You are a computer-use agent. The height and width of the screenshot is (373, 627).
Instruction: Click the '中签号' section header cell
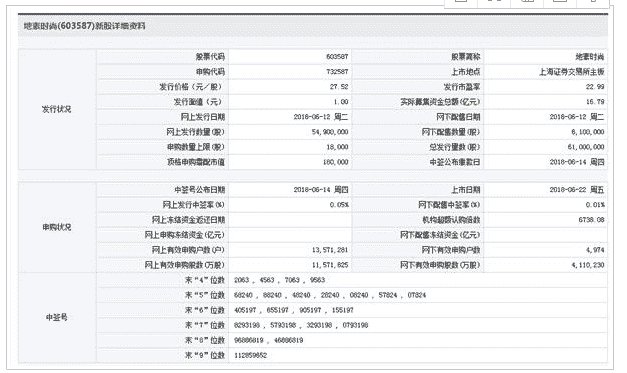pos(56,317)
